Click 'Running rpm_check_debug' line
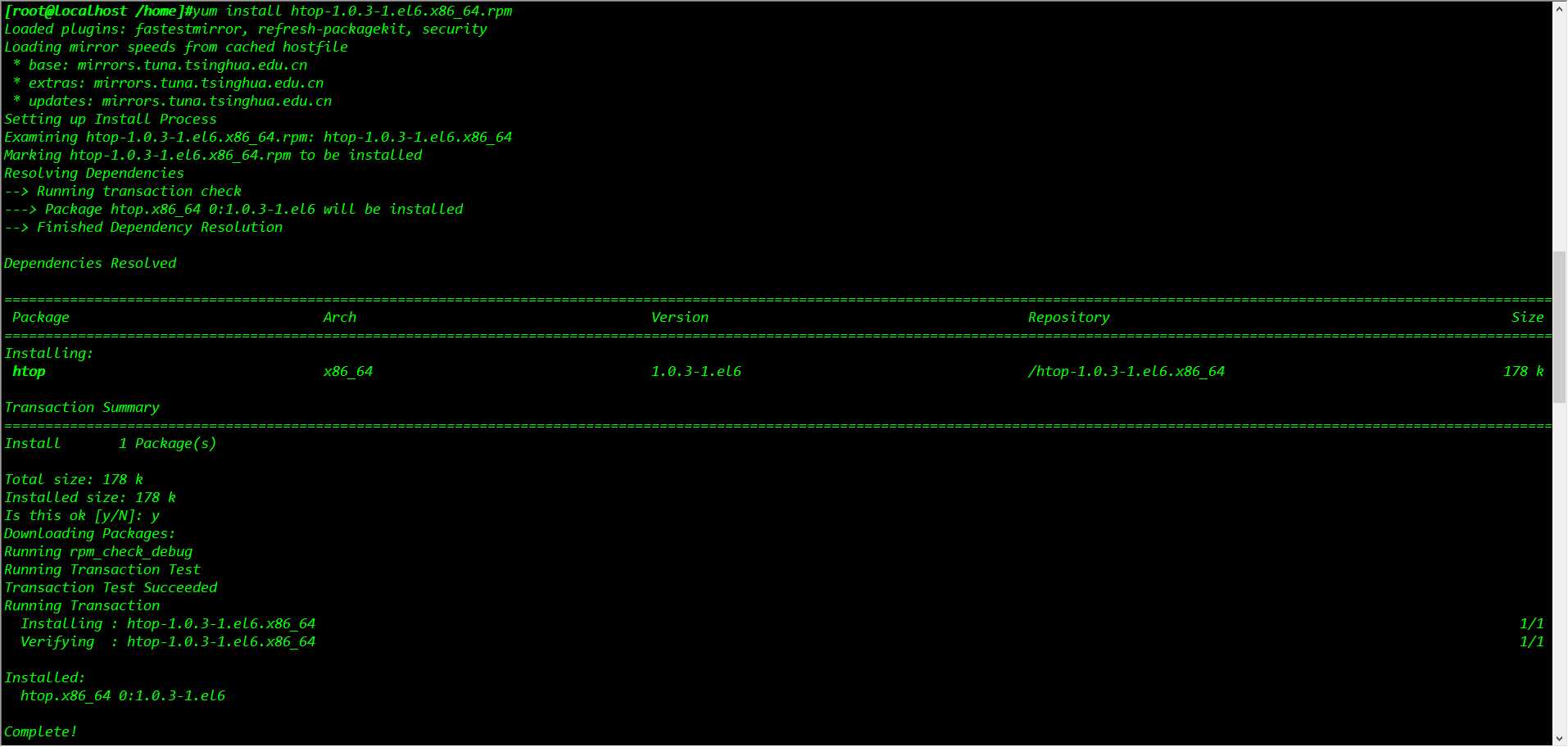 coord(98,551)
